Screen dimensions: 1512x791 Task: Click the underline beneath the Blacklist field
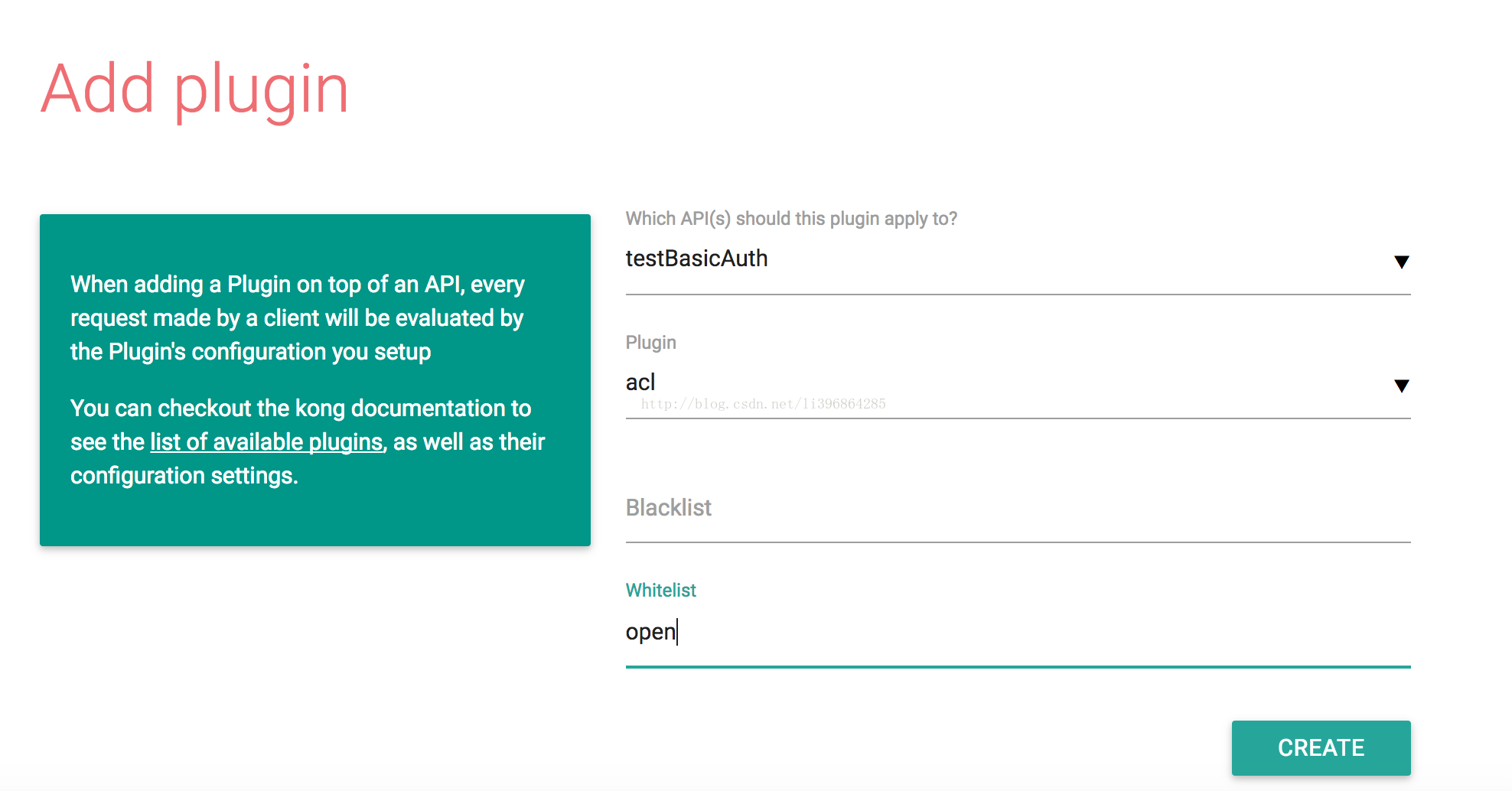1018,542
